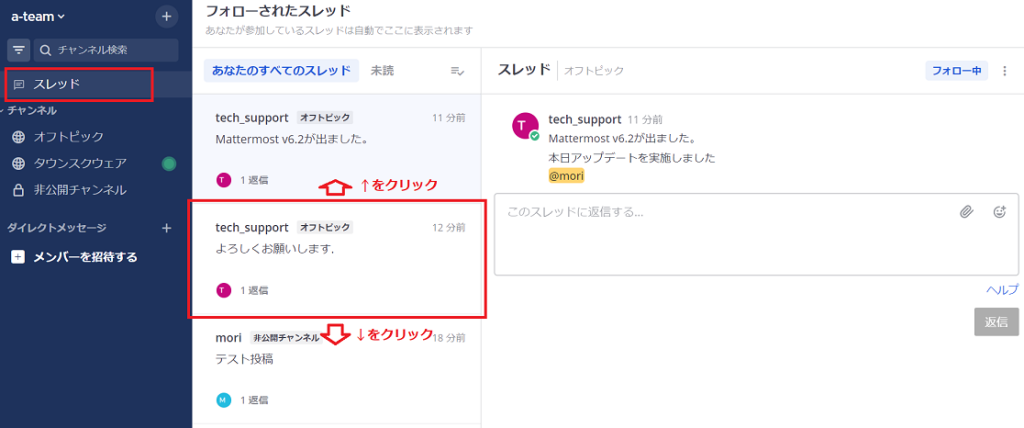The width and height of the screenshot is (1024, 428).
Task: Click the 返信 reply button
Action: tap(997, 322)
